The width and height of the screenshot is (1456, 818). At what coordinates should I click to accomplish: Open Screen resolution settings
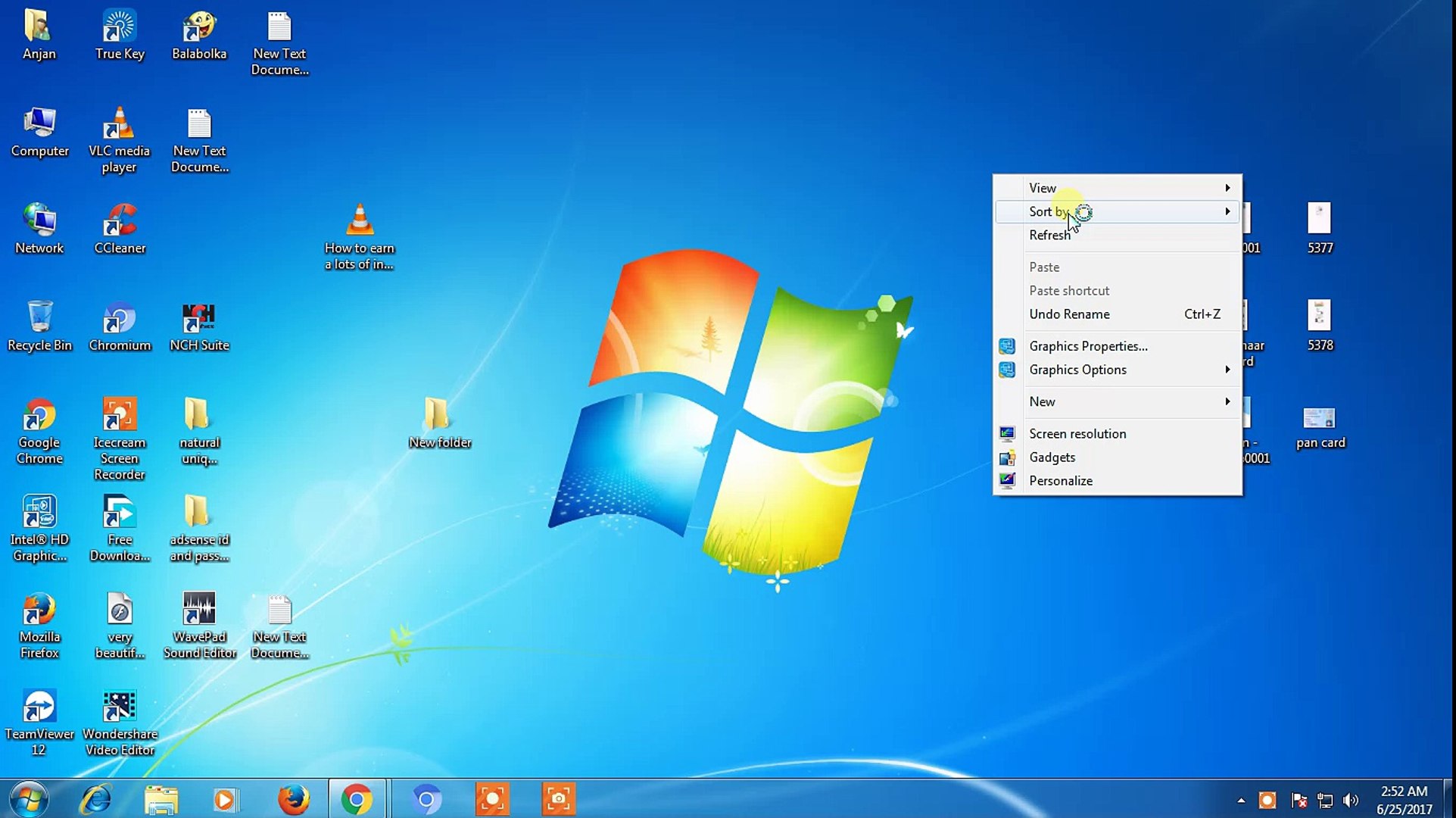(1077, 434)
